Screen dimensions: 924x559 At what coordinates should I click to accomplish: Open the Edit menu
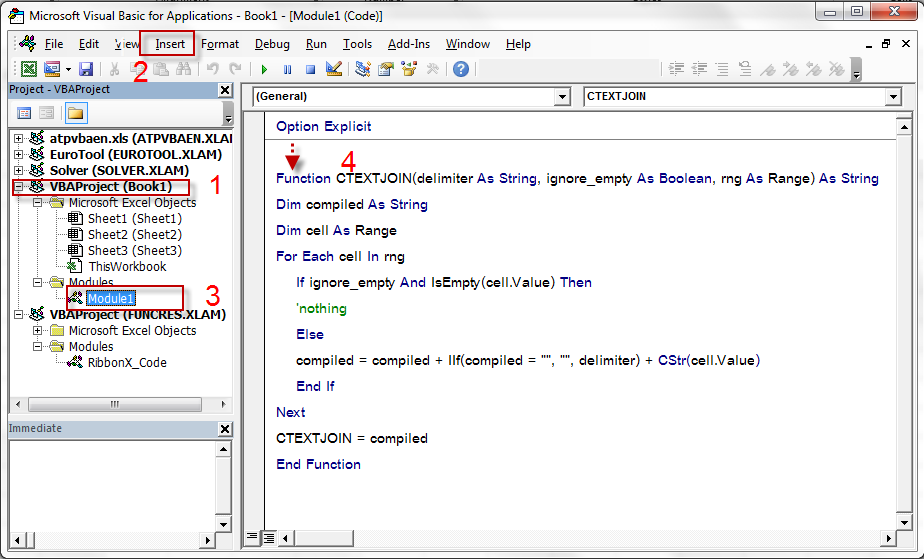(x=89, y=44)
